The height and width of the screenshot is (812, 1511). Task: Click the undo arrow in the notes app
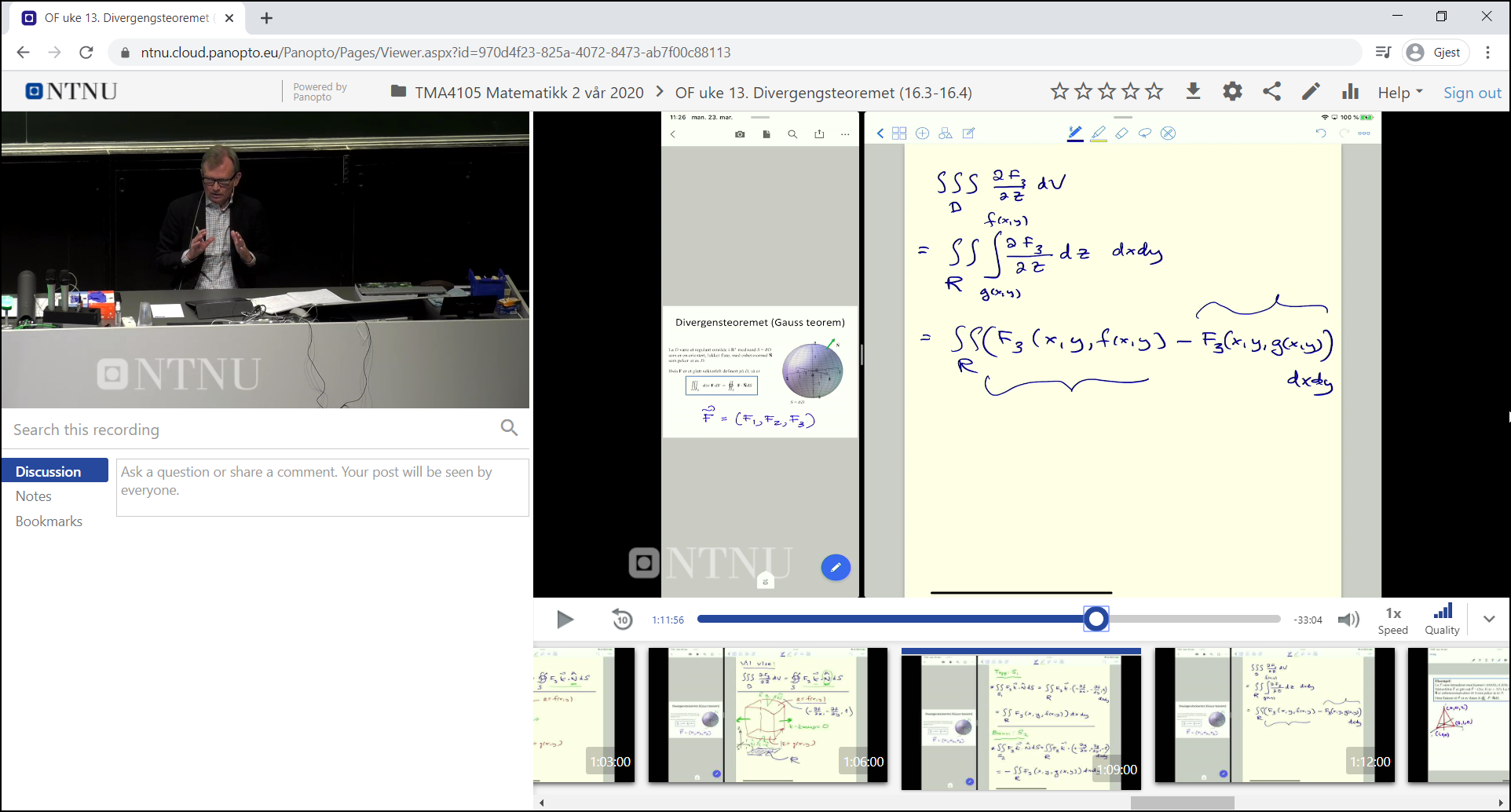tap(1321, 134)
